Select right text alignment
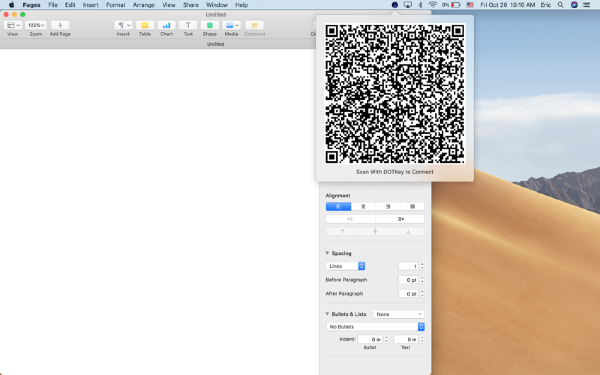 (x=388, y=207)
